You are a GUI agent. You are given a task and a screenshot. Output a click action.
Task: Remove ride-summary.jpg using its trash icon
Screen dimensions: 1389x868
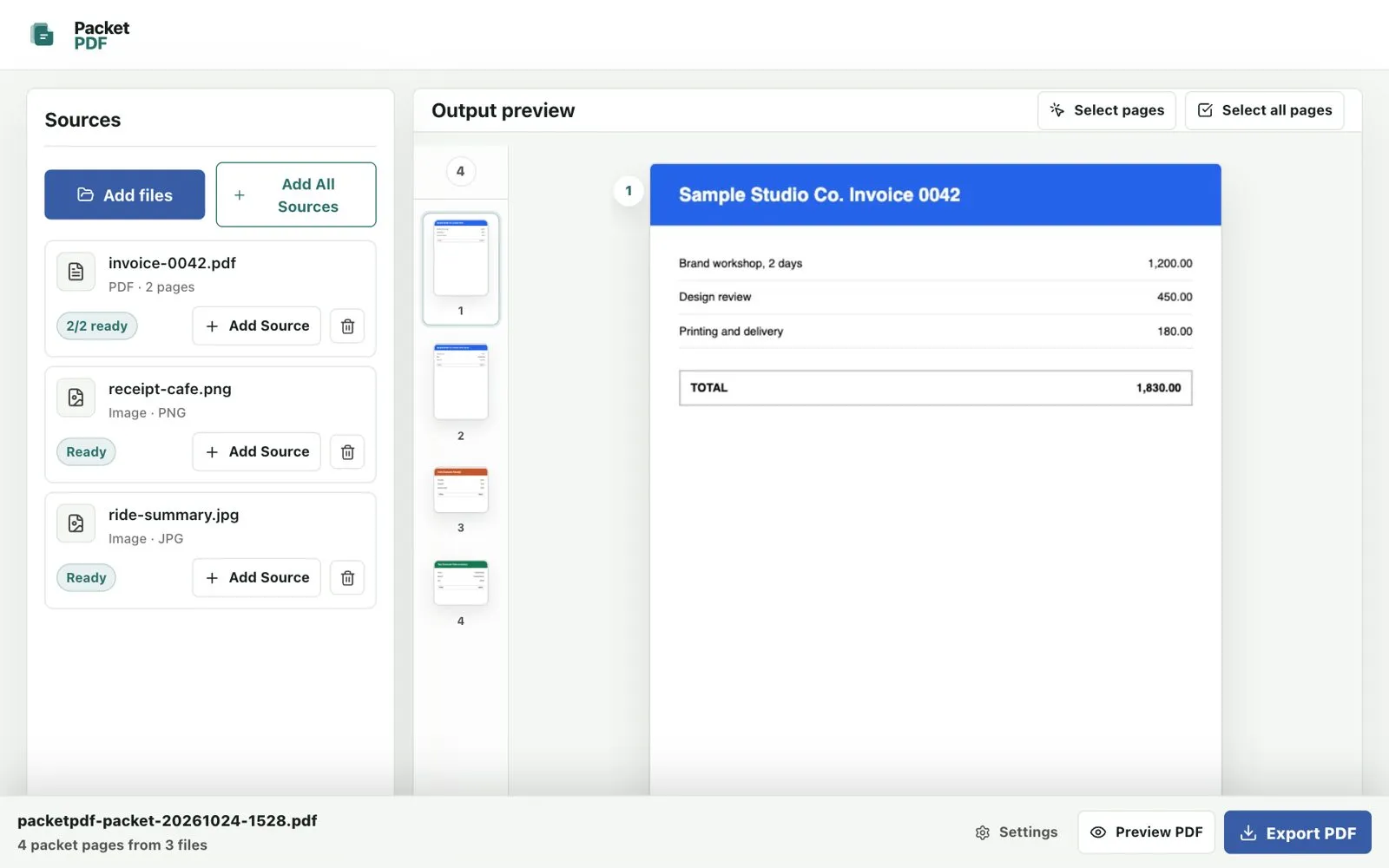pyautogui.click(x=347, y=578)
